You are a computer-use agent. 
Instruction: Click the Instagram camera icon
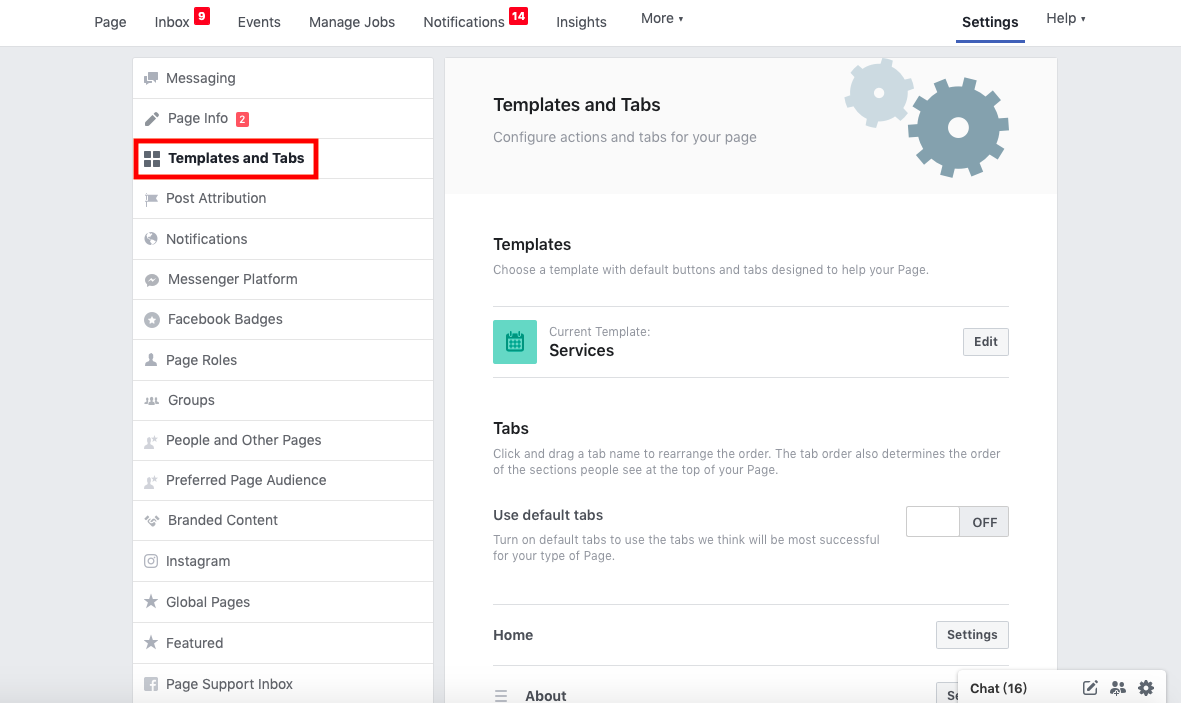click(151, 561)
